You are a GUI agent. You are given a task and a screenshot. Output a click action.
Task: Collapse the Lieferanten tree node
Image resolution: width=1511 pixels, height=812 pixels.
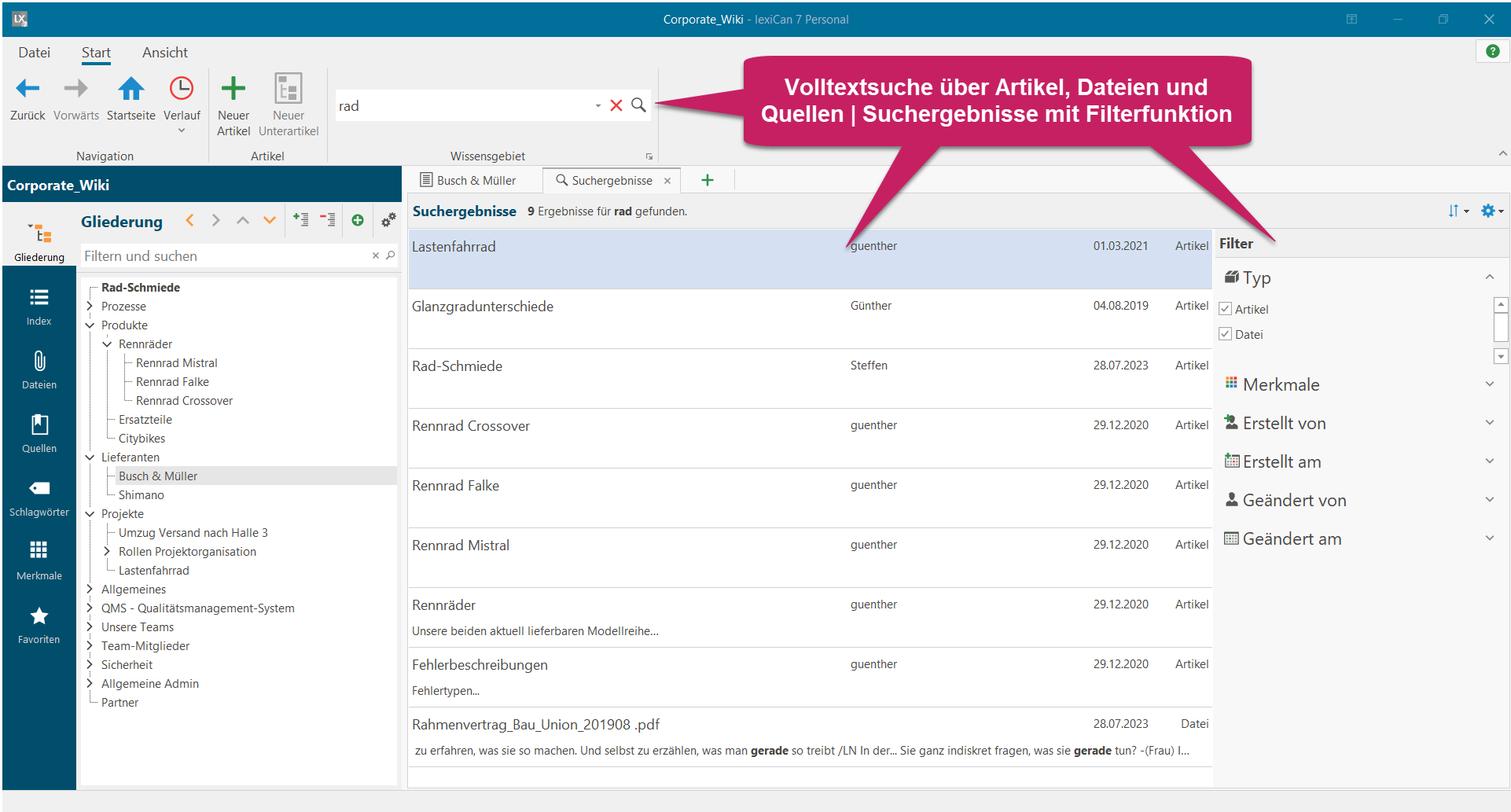click(x=90, y=457)
